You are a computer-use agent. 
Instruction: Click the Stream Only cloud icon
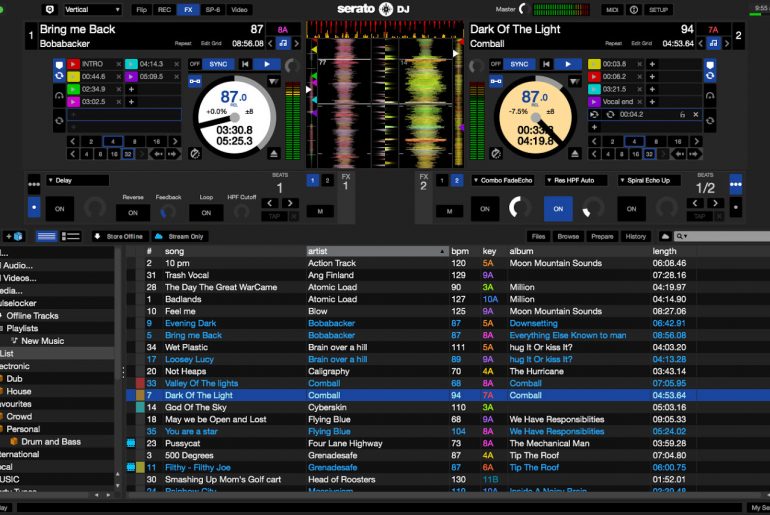coord(159,236)
